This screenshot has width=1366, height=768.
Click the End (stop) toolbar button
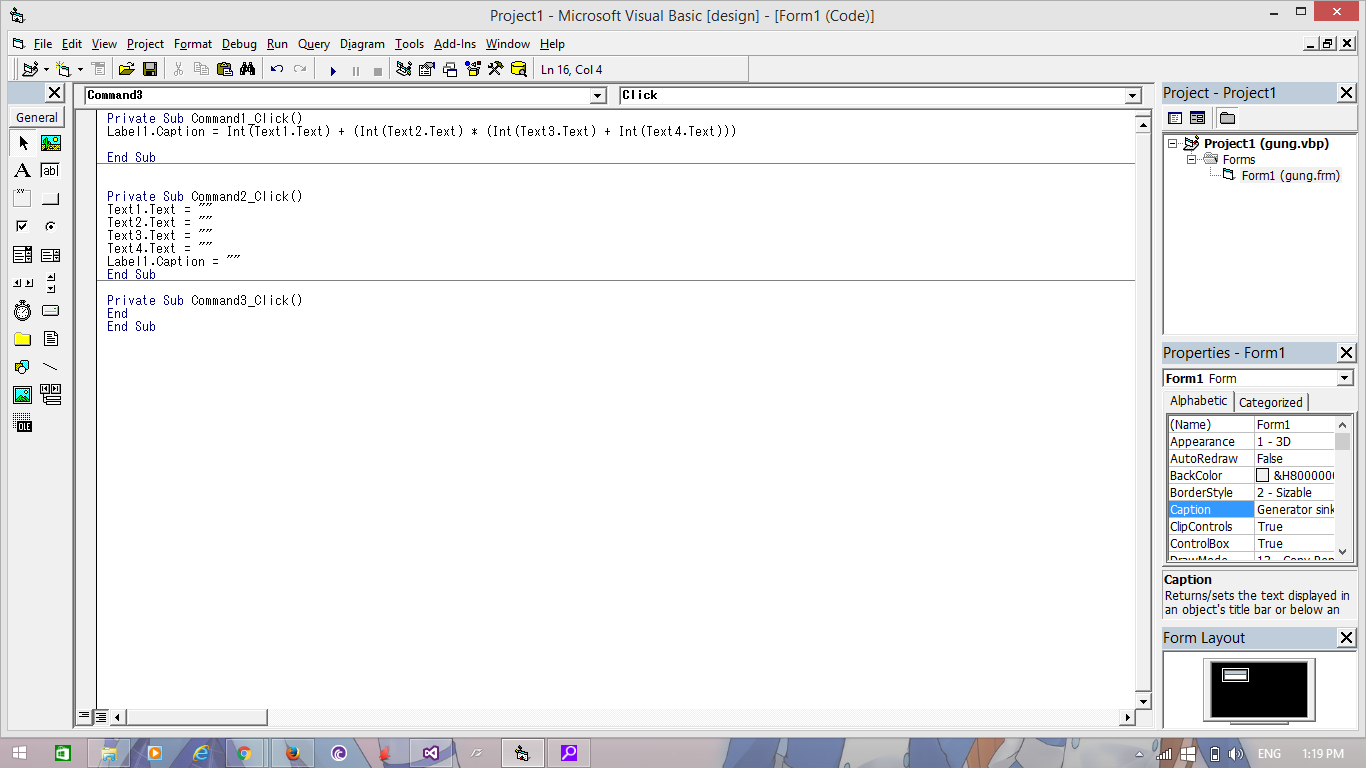tap(377, 70)
